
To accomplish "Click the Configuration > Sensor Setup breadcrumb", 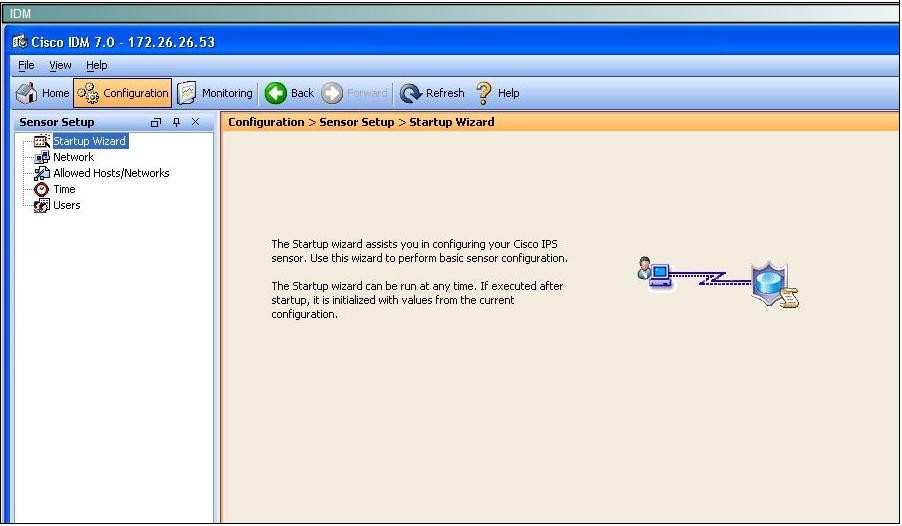I will pos(311,122).
